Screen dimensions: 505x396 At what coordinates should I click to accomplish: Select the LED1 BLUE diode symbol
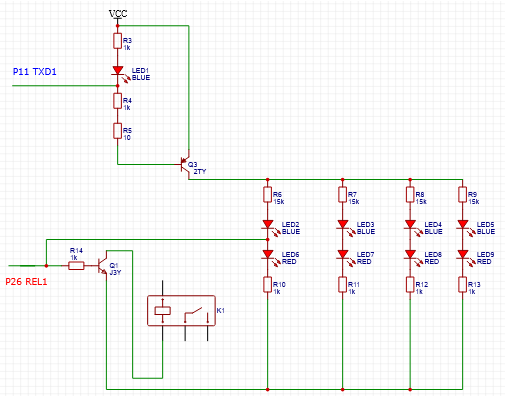click(118, 71)
